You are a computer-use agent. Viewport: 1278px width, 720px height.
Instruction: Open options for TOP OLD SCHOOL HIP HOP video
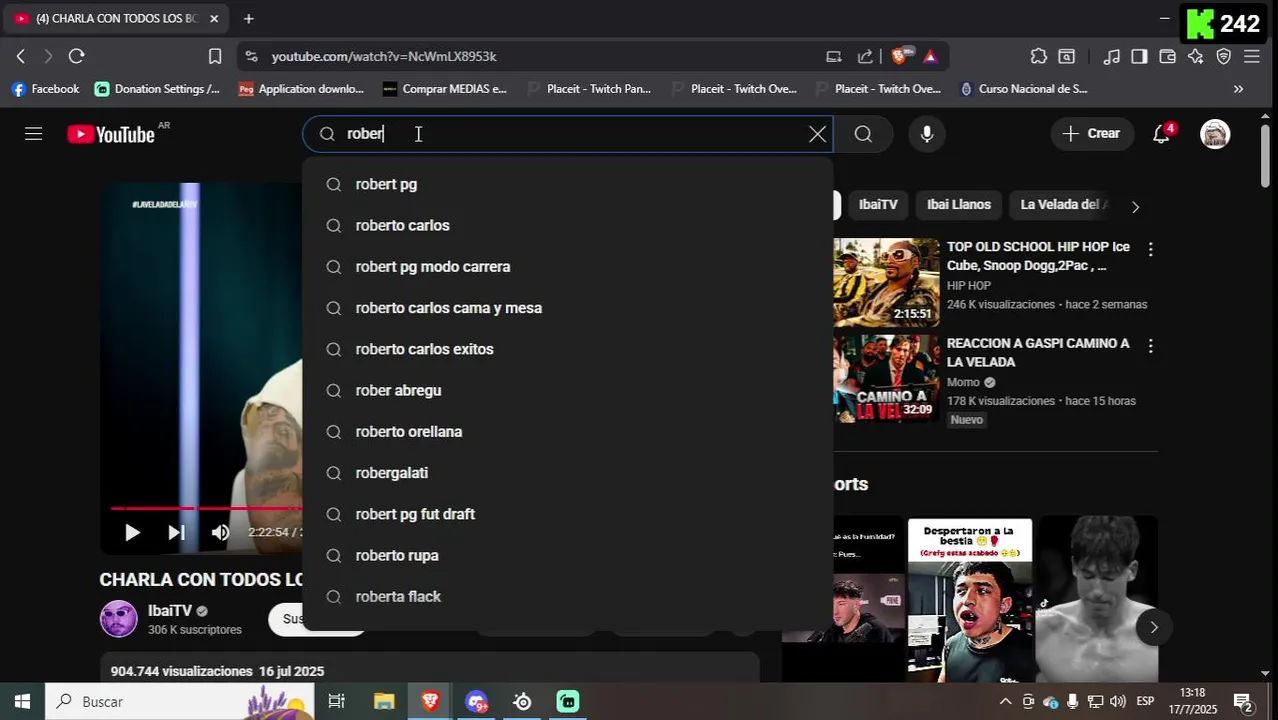(x=1150, y=250)
